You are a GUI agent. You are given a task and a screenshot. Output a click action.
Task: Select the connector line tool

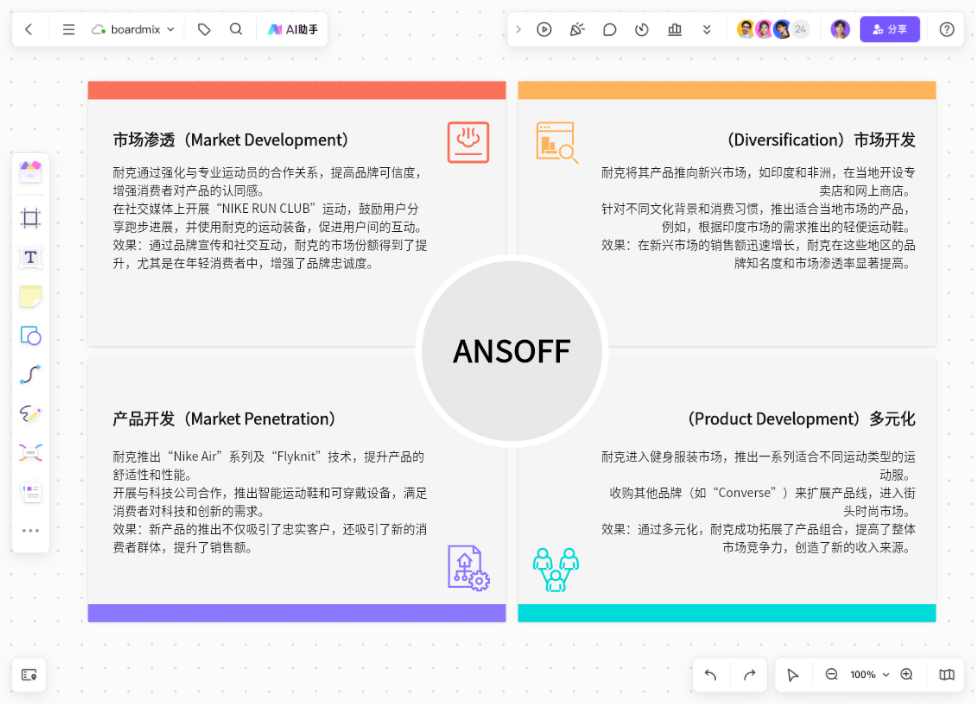tap(30, 375)
